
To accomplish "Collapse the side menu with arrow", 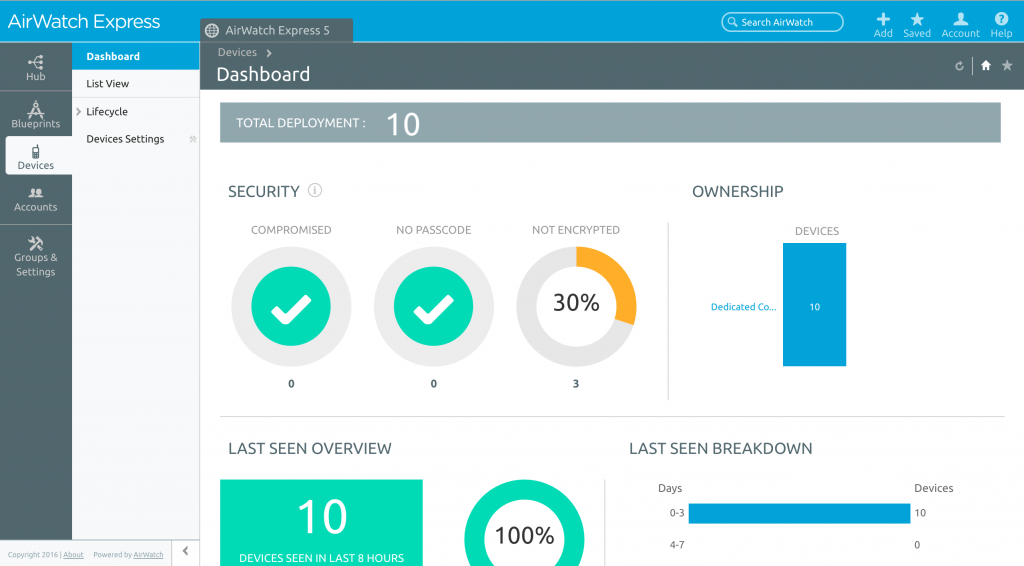I will coord(185,551).
